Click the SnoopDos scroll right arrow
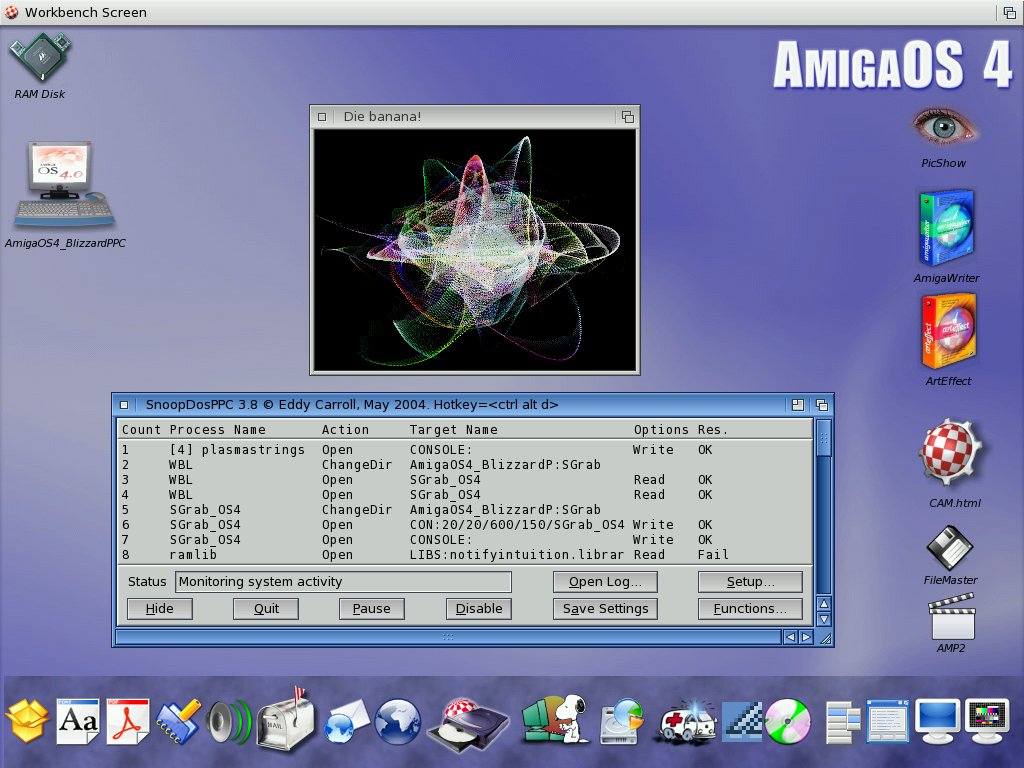Image resolution: width=1024 pixels, height=768 pixels. pos(806,637)
